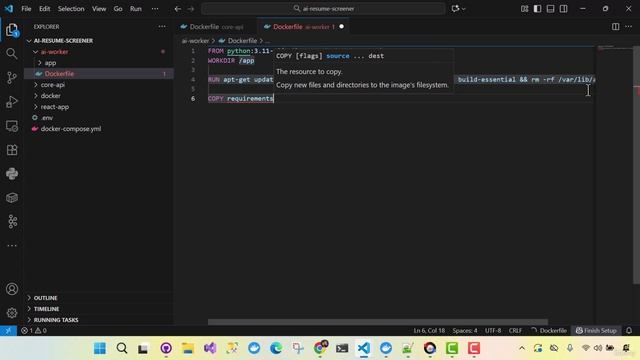Viewport: 640px width, 360px height.
Task: Open notifications bell in status bar
Action: click(x=629, y=331)
